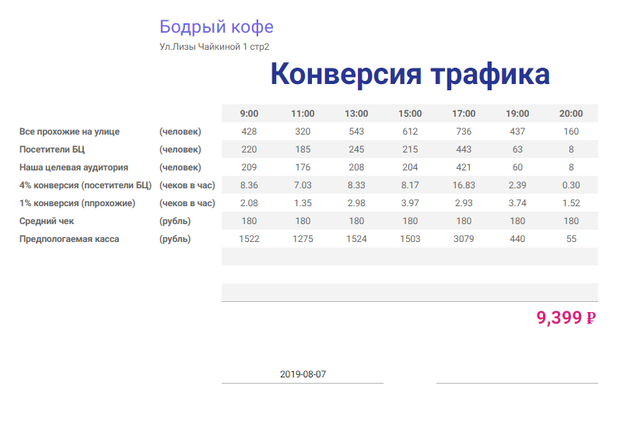Click cell value 440

(517, 239)
